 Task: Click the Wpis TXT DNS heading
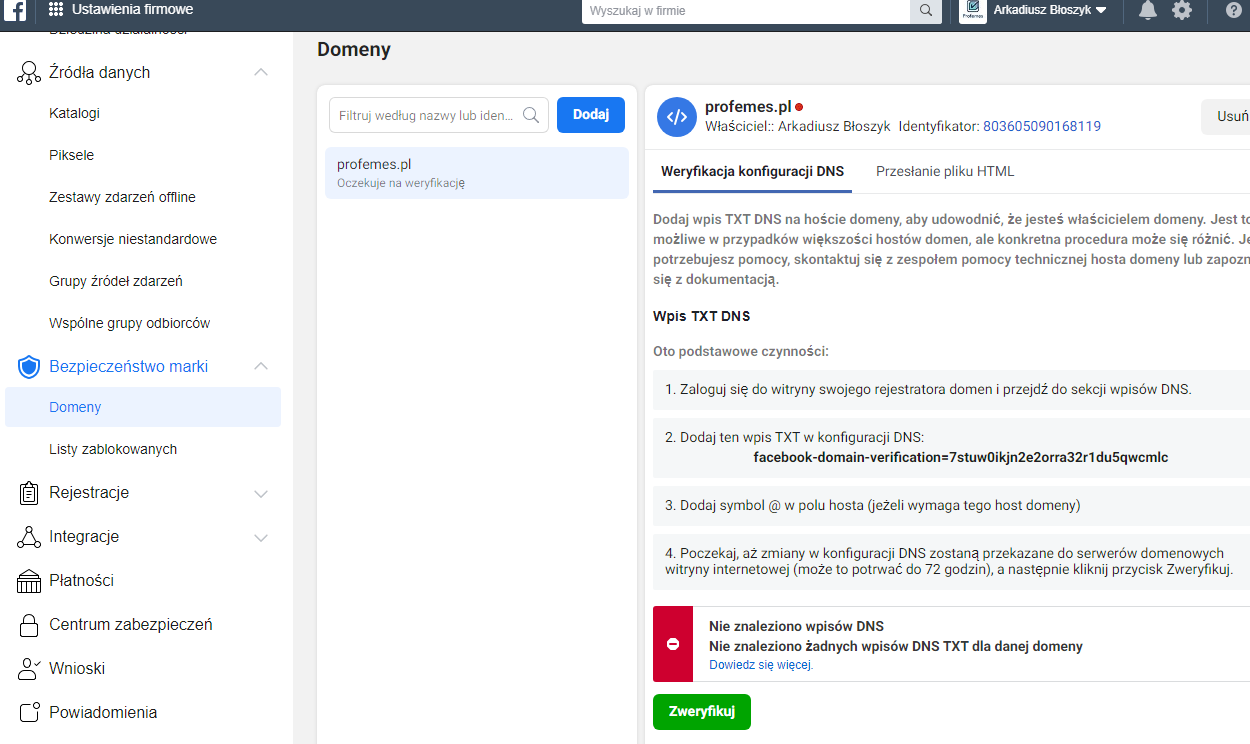click(x=701, y=316)
